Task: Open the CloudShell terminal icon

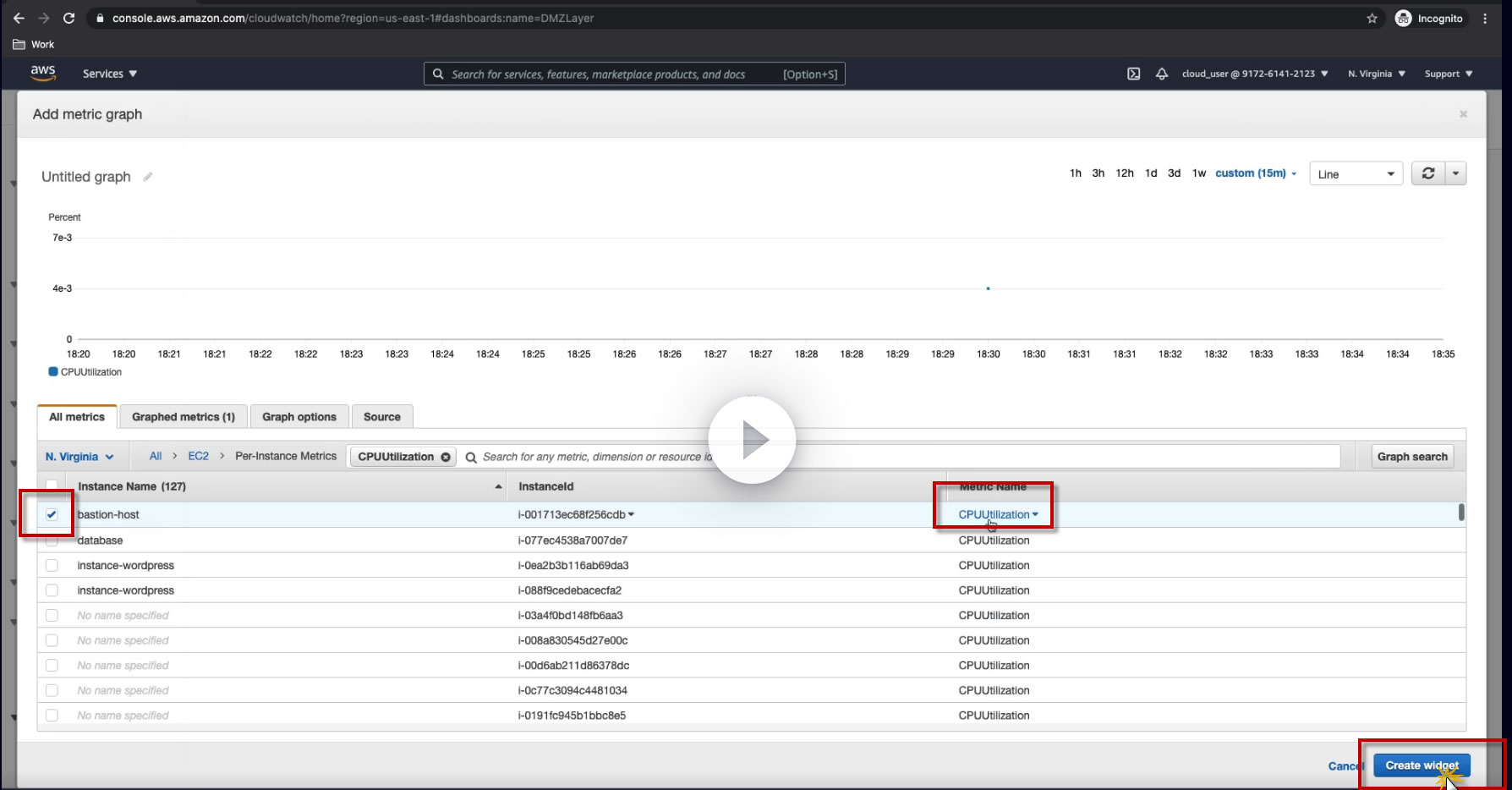Action: pos(1133,74)
